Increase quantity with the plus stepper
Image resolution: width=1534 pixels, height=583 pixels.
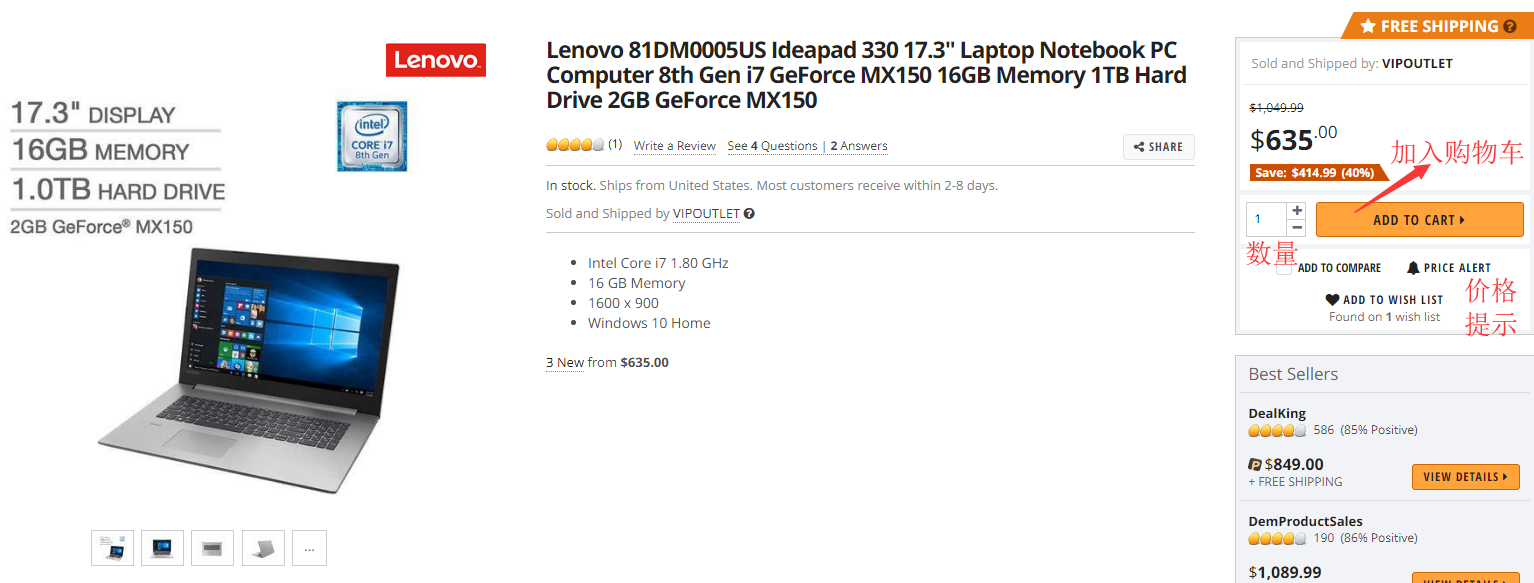coord(1297,211)
